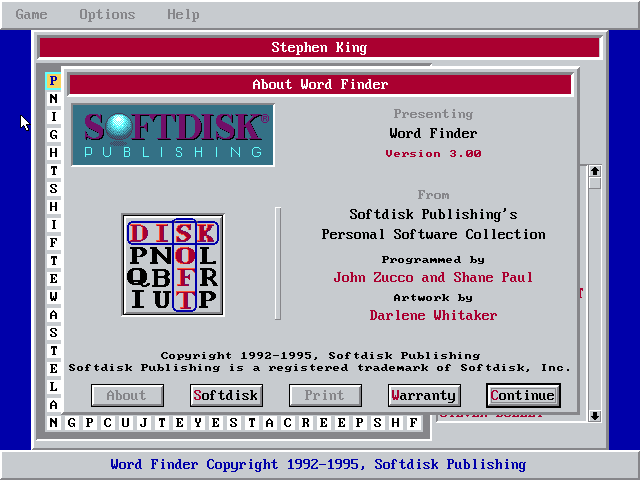Click the DISK SOFT word puzzle artwork

coord(173,265)
